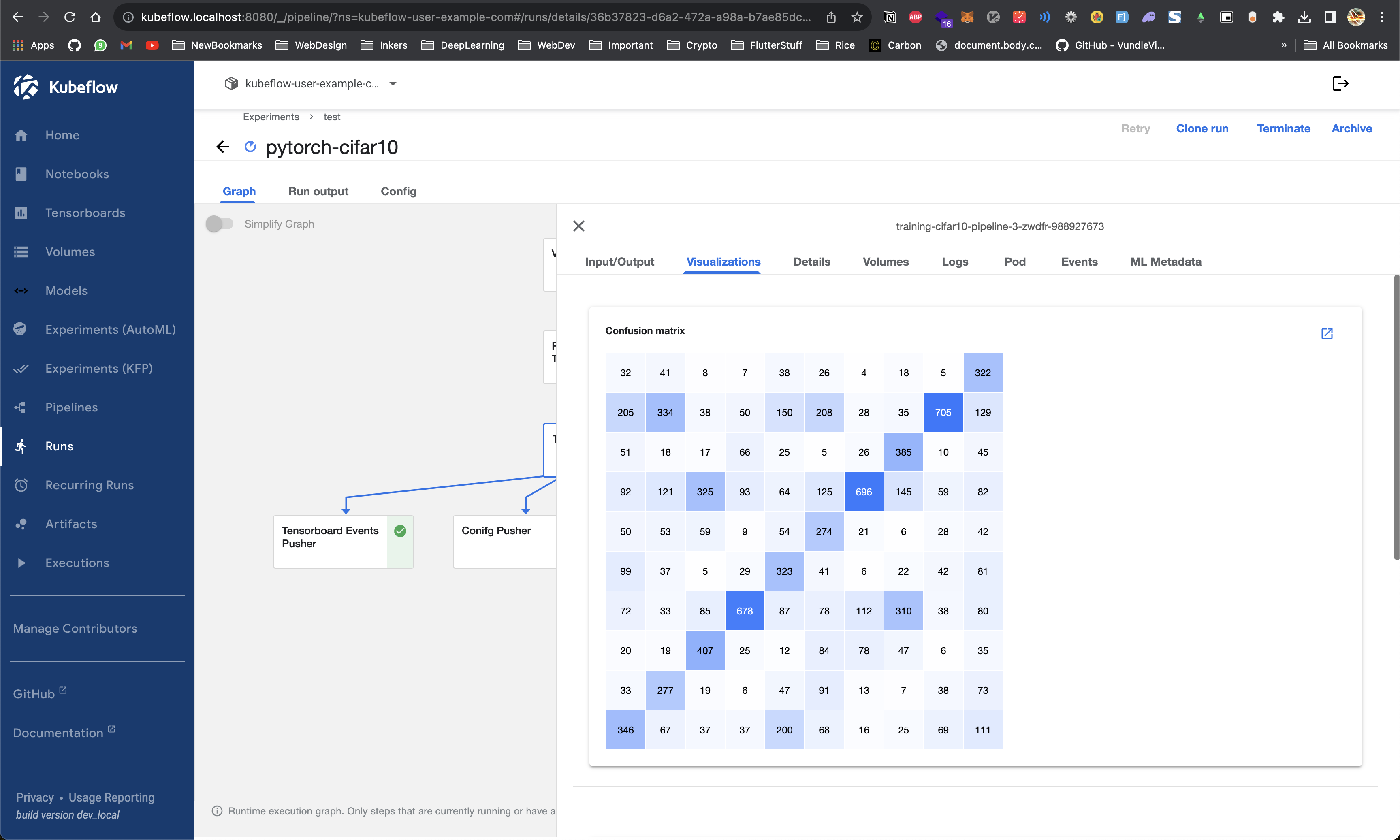Click the logout icon at top right
The image size is (1400, 840).
(x=1340, y=84)
